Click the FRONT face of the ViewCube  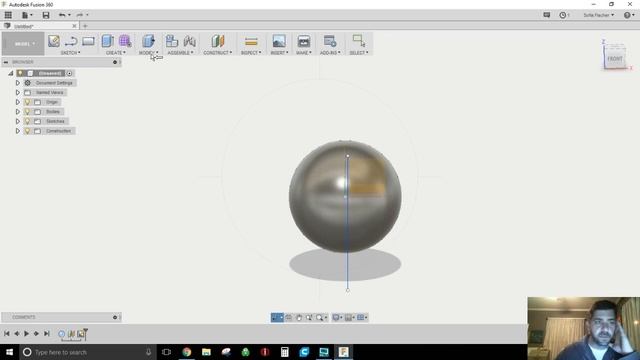coord(615,58)
